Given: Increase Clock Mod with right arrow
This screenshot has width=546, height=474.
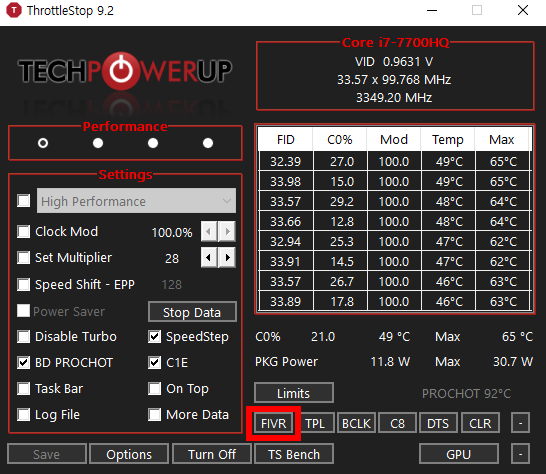Looking at the screenshot, I should [227, 231].
